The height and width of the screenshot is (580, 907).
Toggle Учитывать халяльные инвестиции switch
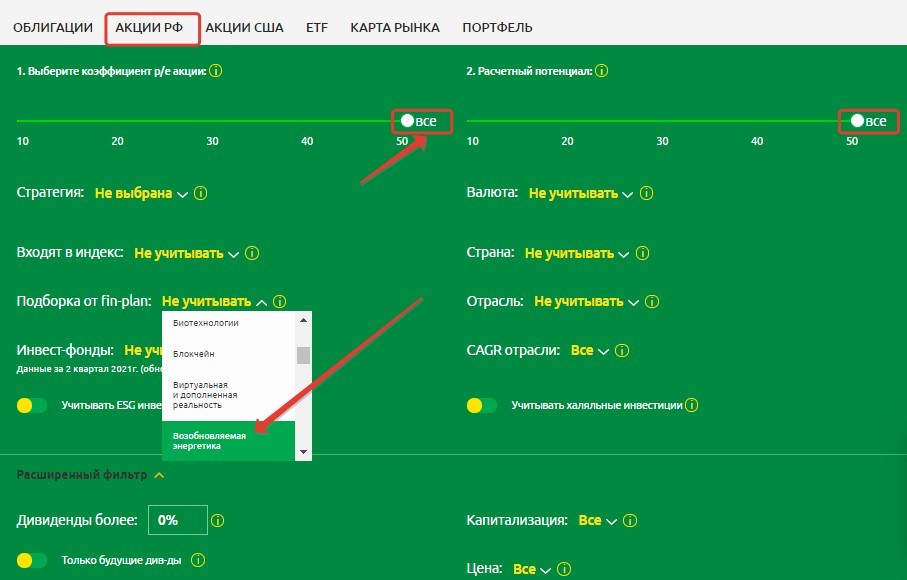click(482, 406)
